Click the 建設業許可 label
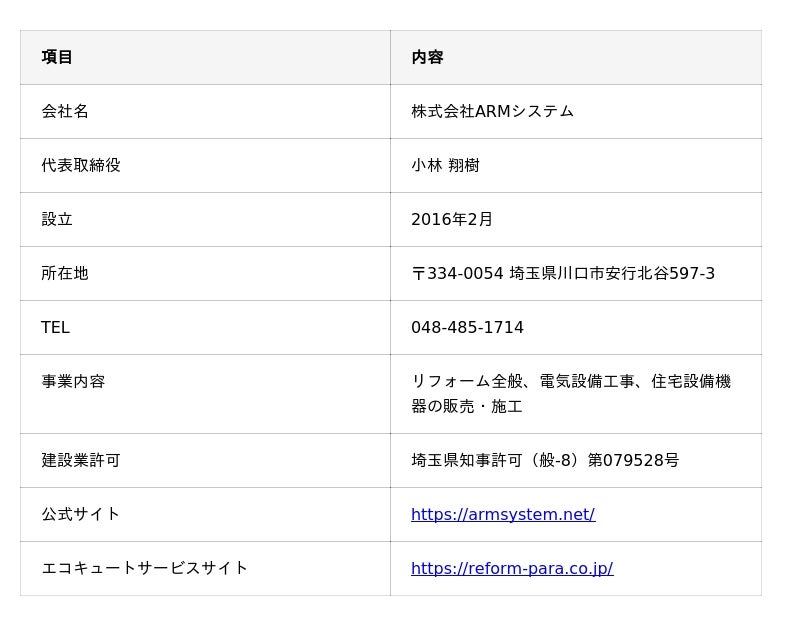This screenshot has width=800, height=626. click(81, 460)
